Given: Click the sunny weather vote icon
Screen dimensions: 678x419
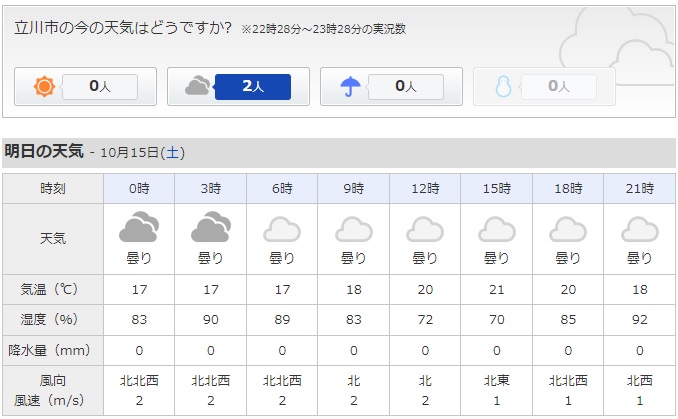Looking at the screenshot, I should pyautogui.click(x=44, y=86).
